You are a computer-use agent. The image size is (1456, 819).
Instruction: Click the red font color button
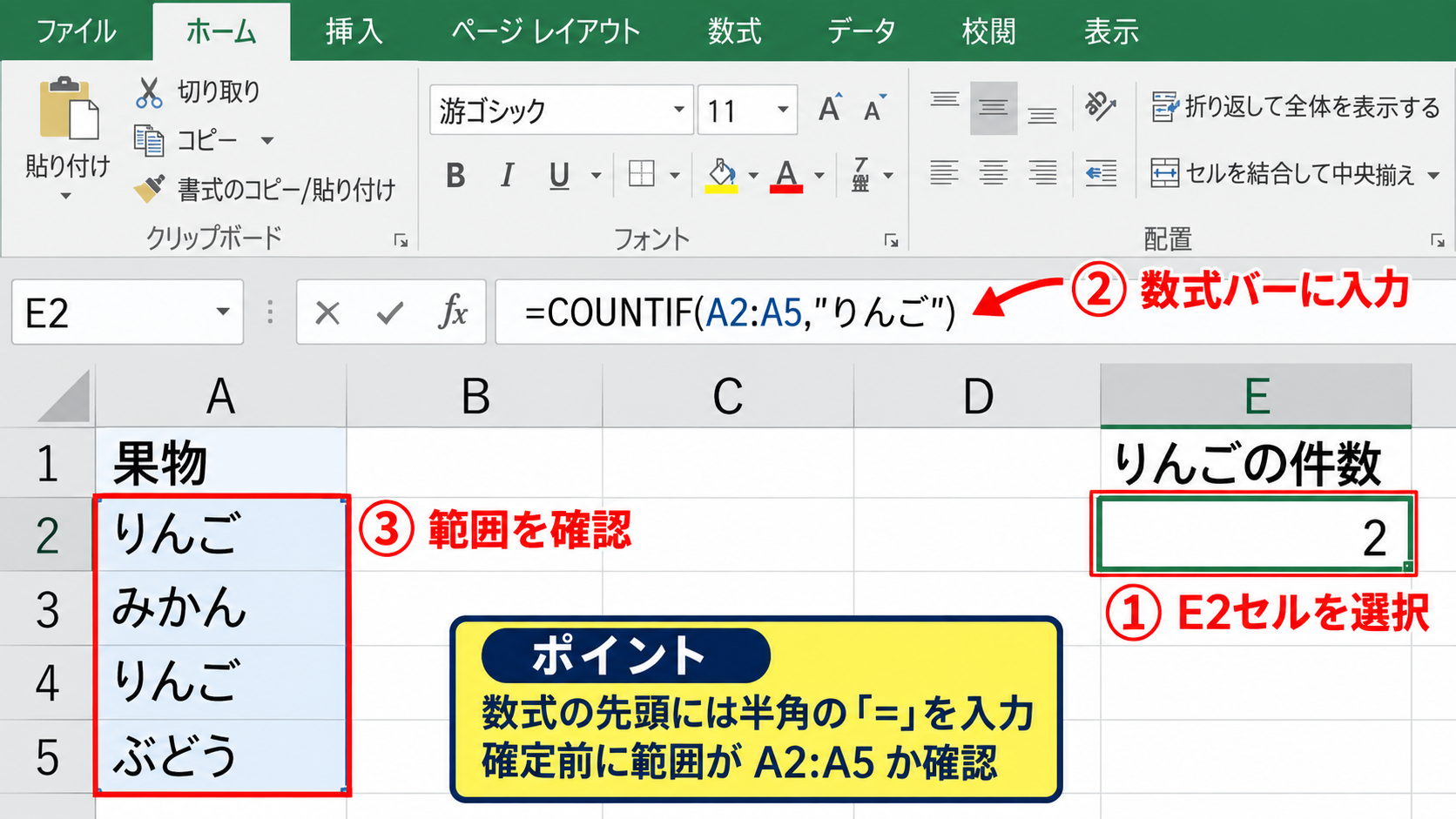tap(786, 175)
